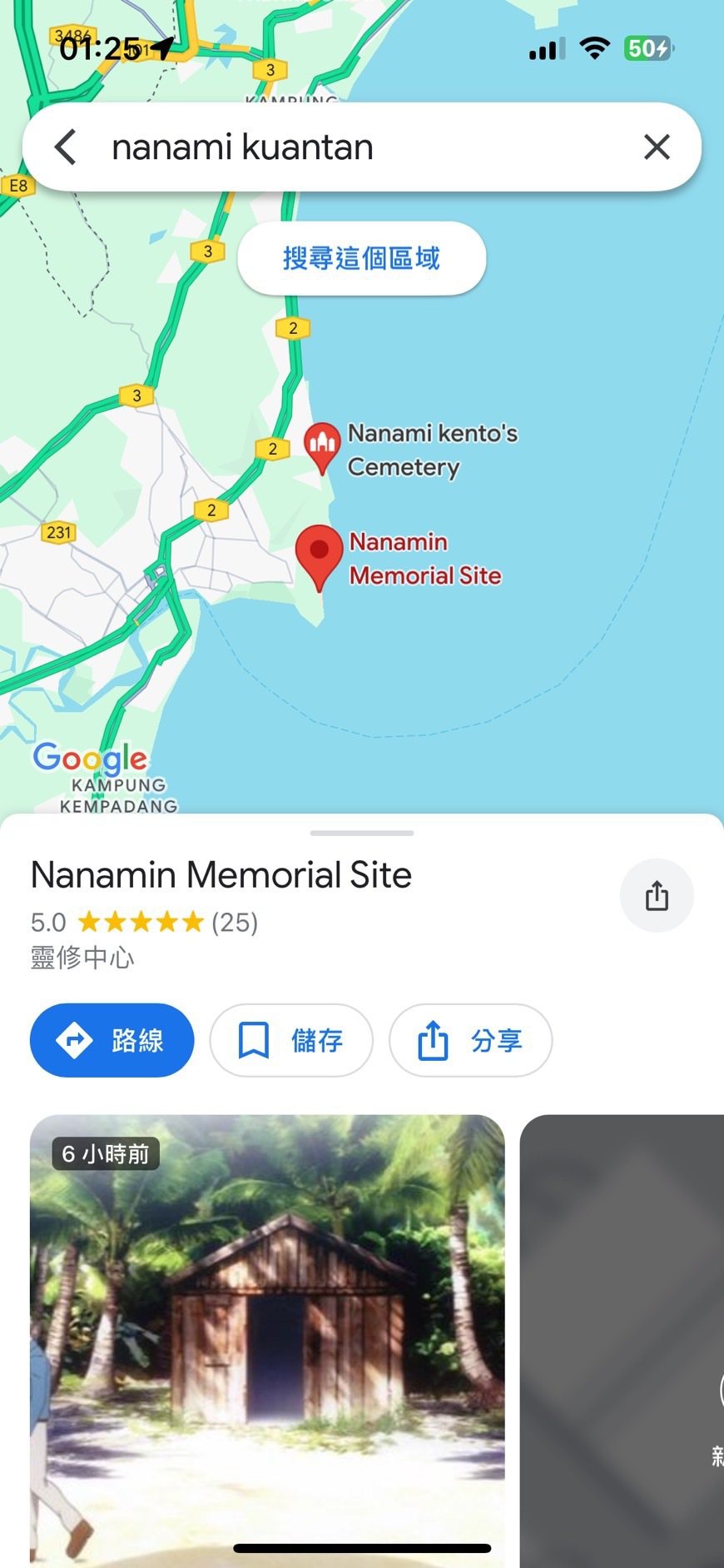Tap the round share icon beside title

point(657,896)
